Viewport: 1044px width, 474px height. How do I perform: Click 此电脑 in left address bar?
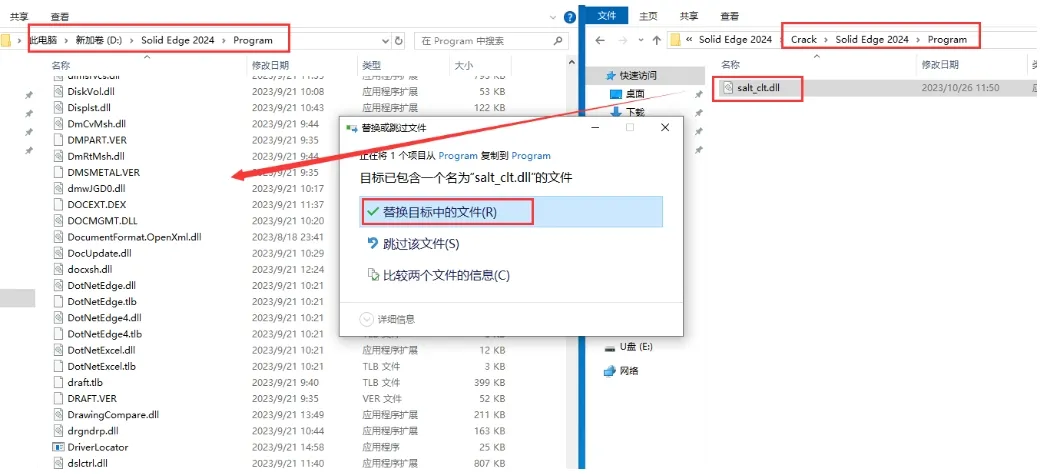pos(44,41)
